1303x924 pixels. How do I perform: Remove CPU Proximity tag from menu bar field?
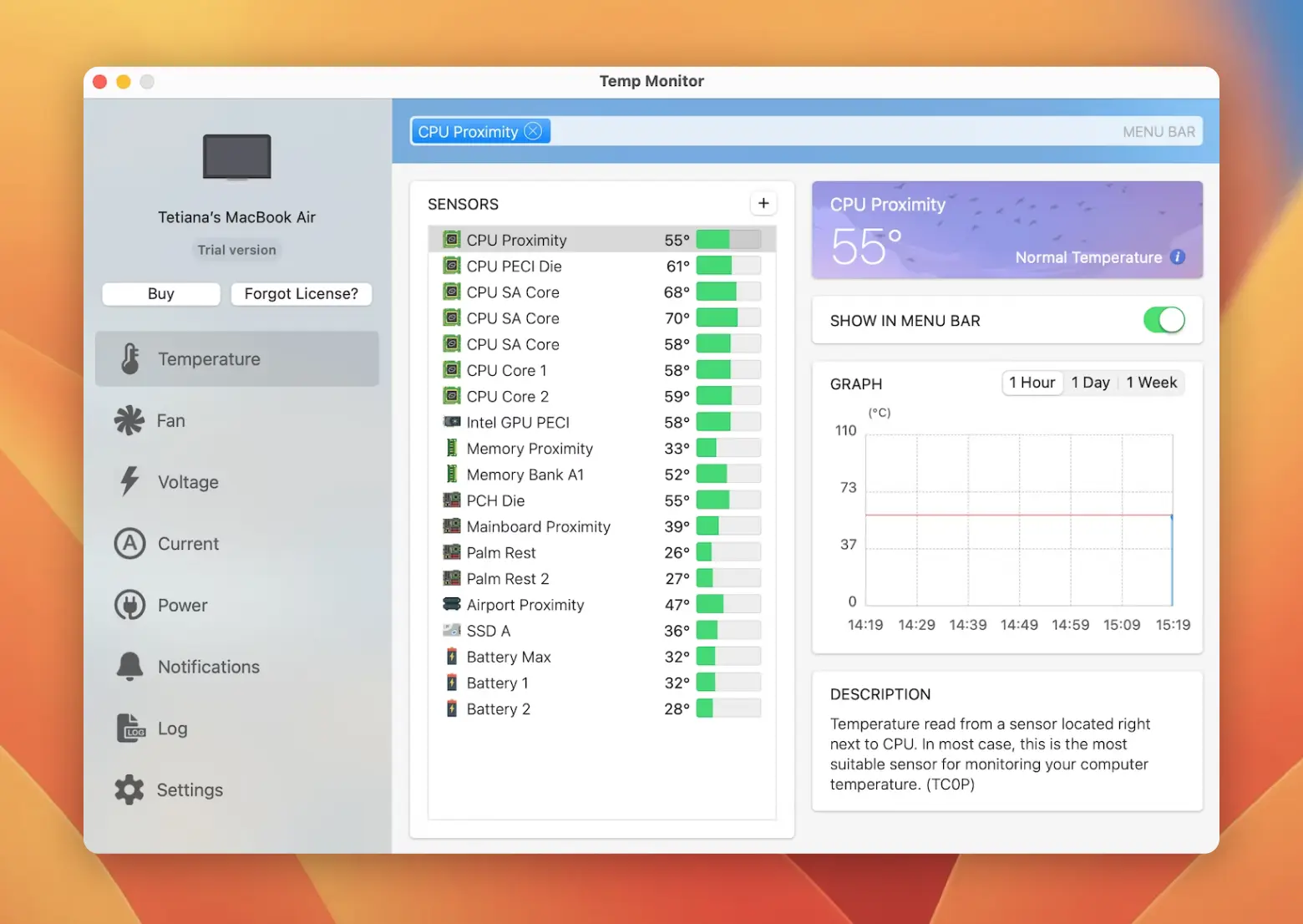(533, 131)
